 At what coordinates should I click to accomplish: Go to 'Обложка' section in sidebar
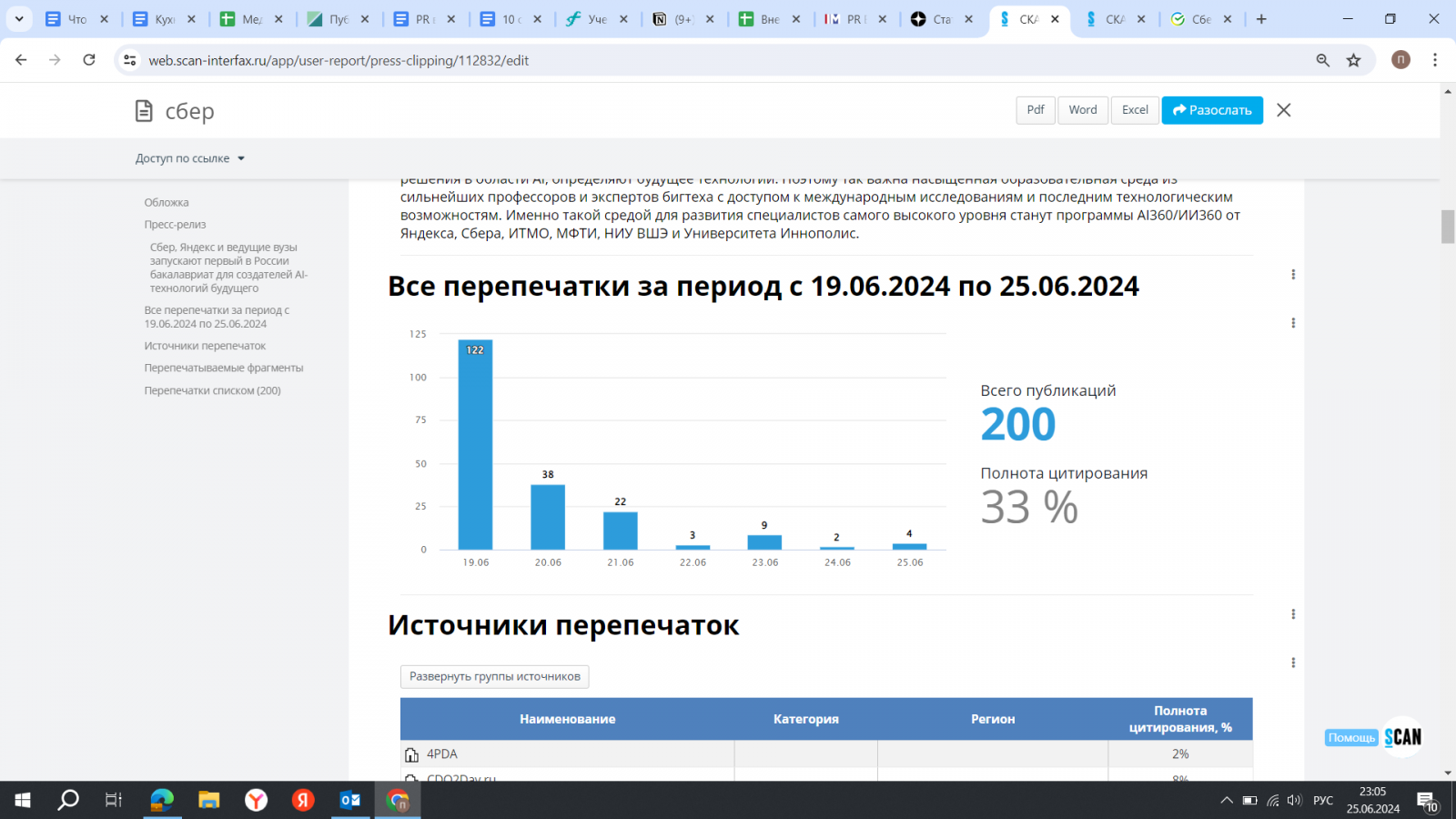pyautogui.click(x=167, y=203)
